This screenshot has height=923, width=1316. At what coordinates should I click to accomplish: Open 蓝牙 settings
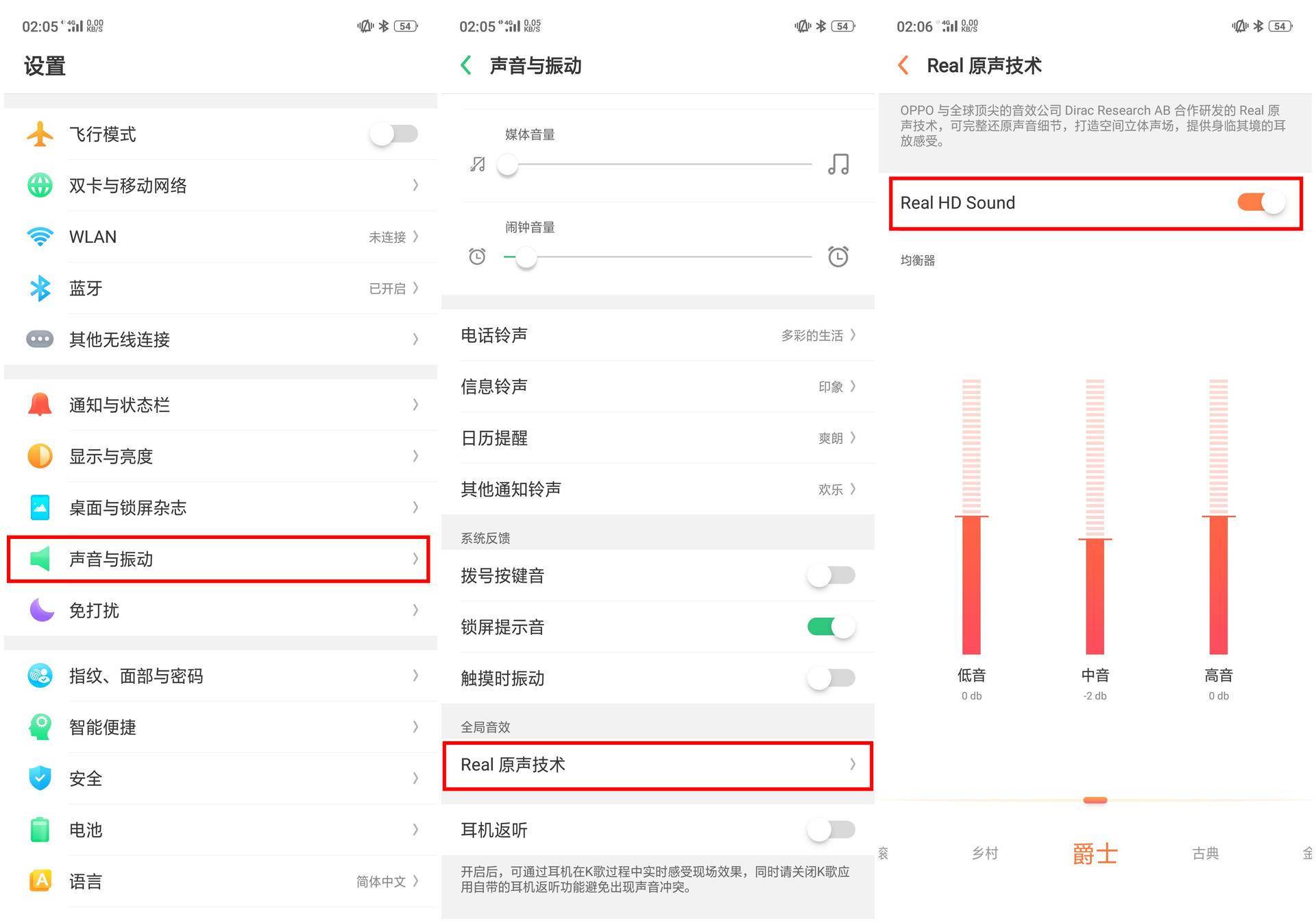pos(219,289)
